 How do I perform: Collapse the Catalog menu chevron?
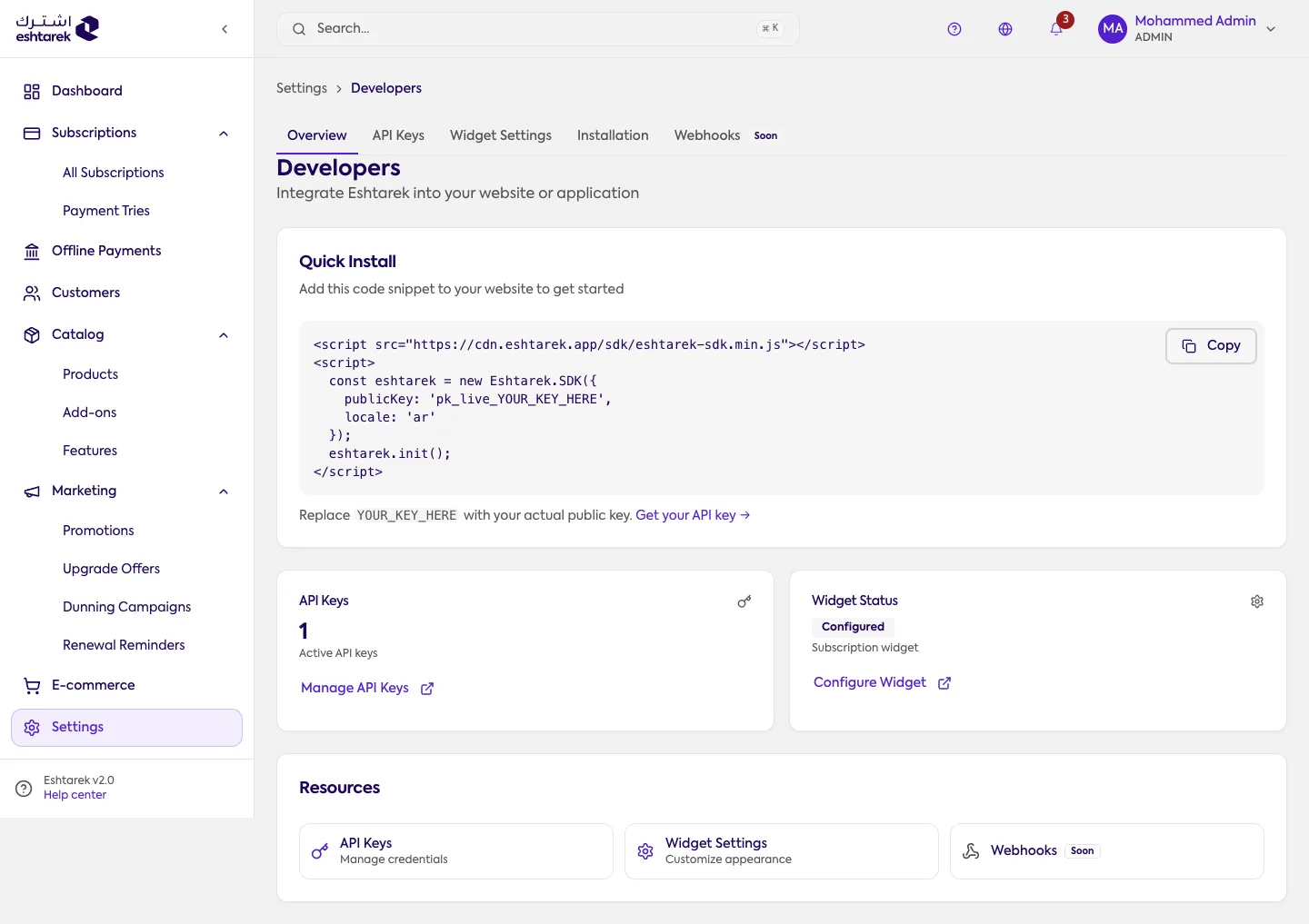[x=224, y=335]
